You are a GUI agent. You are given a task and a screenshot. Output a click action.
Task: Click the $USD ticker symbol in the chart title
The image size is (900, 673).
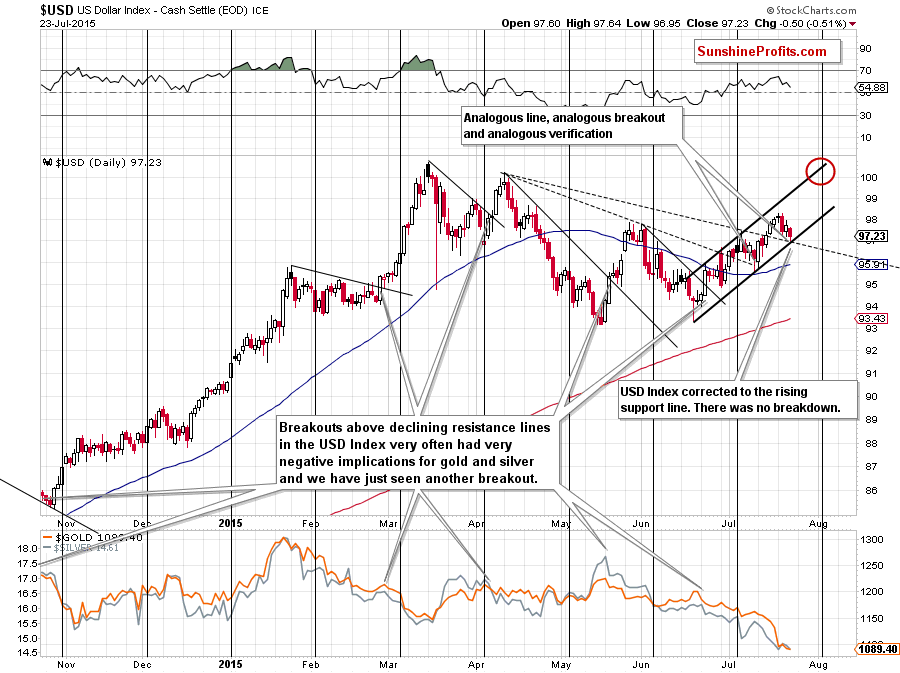(x=55, y=10)
